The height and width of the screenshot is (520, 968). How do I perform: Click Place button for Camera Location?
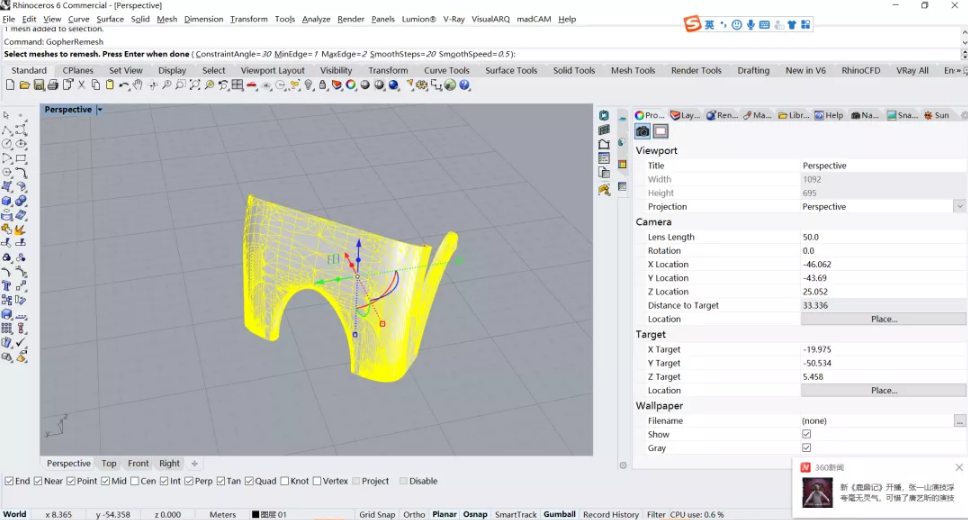click(x=883, y=319)
